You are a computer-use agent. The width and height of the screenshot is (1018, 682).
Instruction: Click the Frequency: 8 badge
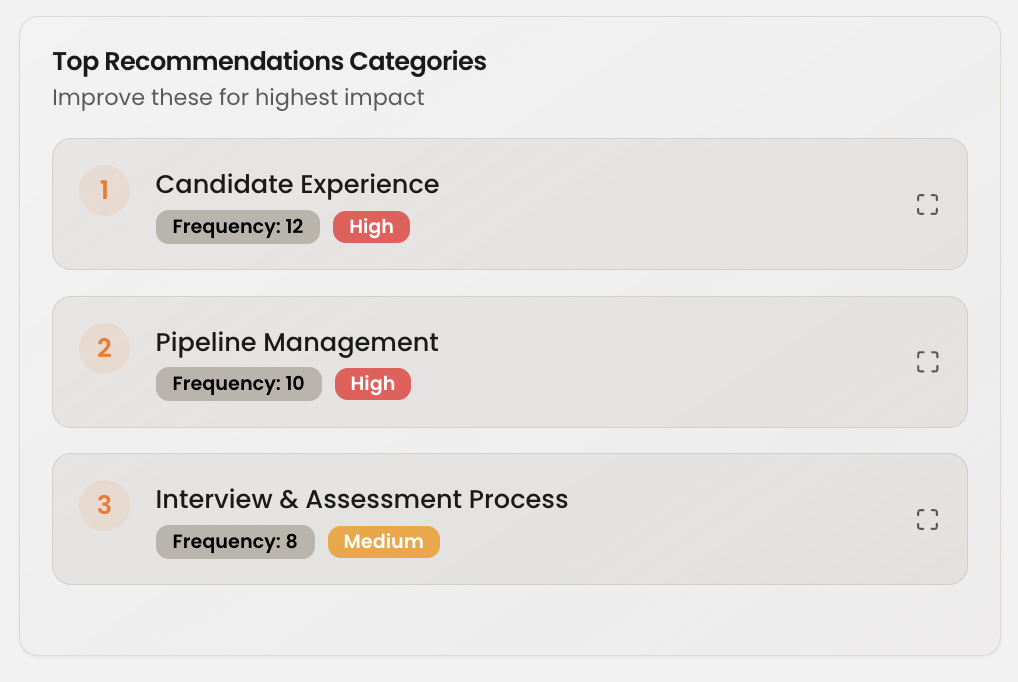coord(235,542)
